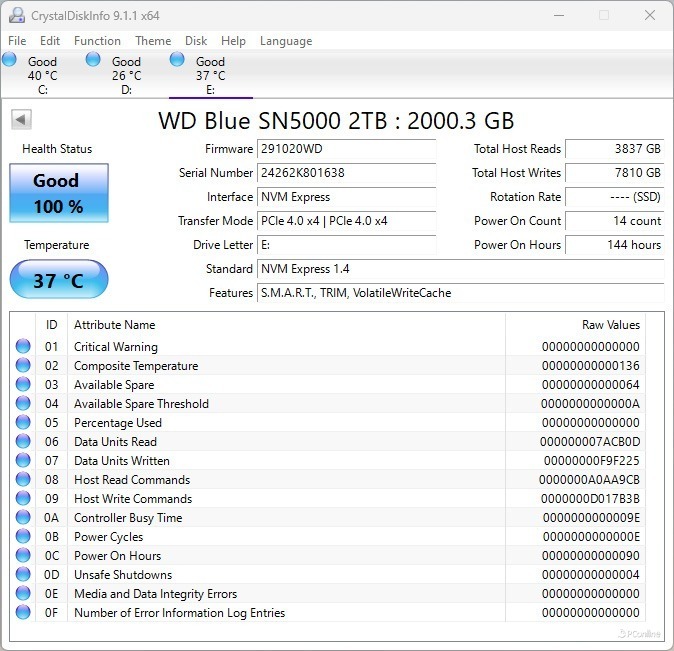This screenshot has height=651, width=674.
Task: Click the previous disk arrow button
Action: (x=21, y=120)
